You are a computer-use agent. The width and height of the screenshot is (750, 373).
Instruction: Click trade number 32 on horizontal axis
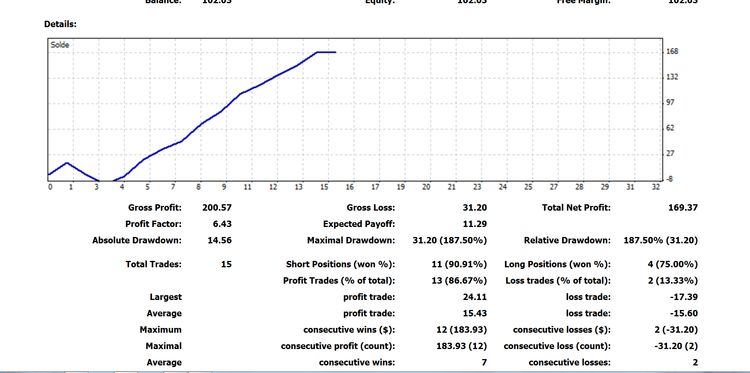[656, 187]
